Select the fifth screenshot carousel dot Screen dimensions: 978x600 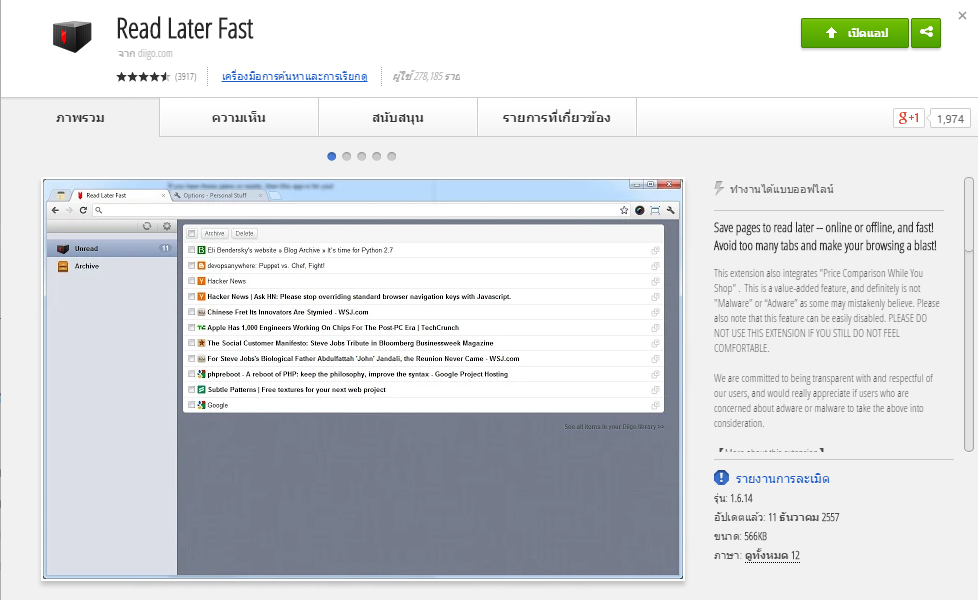coord(392,157)
